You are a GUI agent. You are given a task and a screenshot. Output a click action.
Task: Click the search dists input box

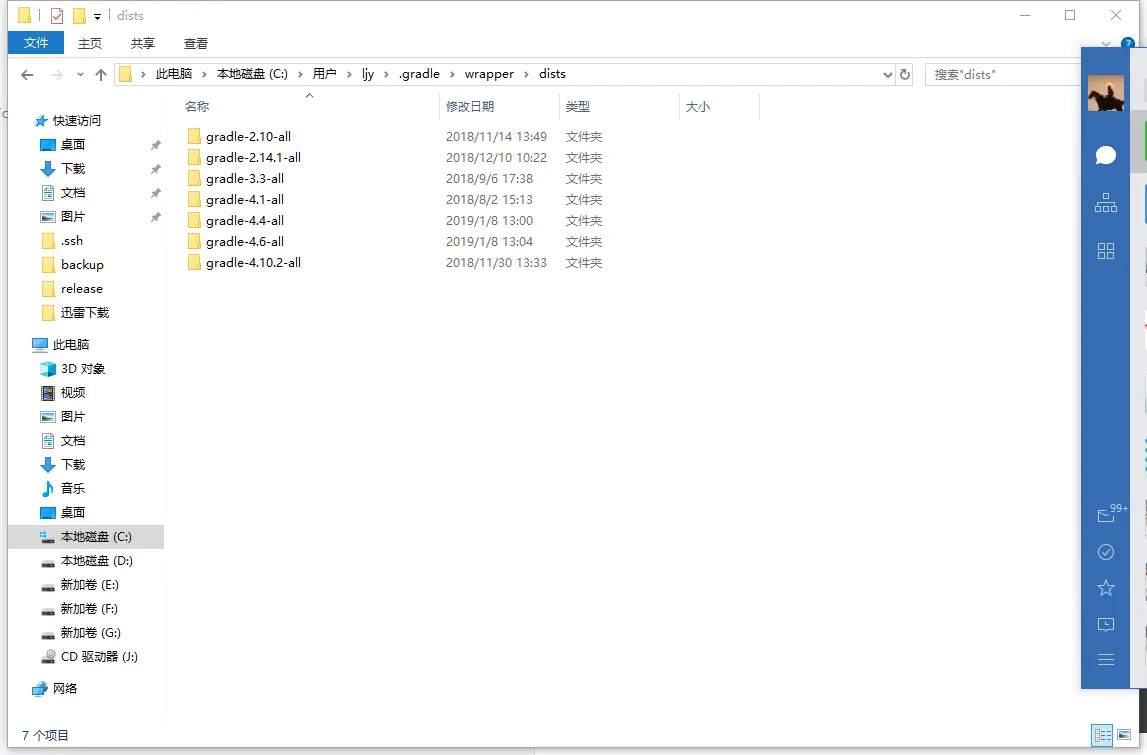coord(1002,75)
